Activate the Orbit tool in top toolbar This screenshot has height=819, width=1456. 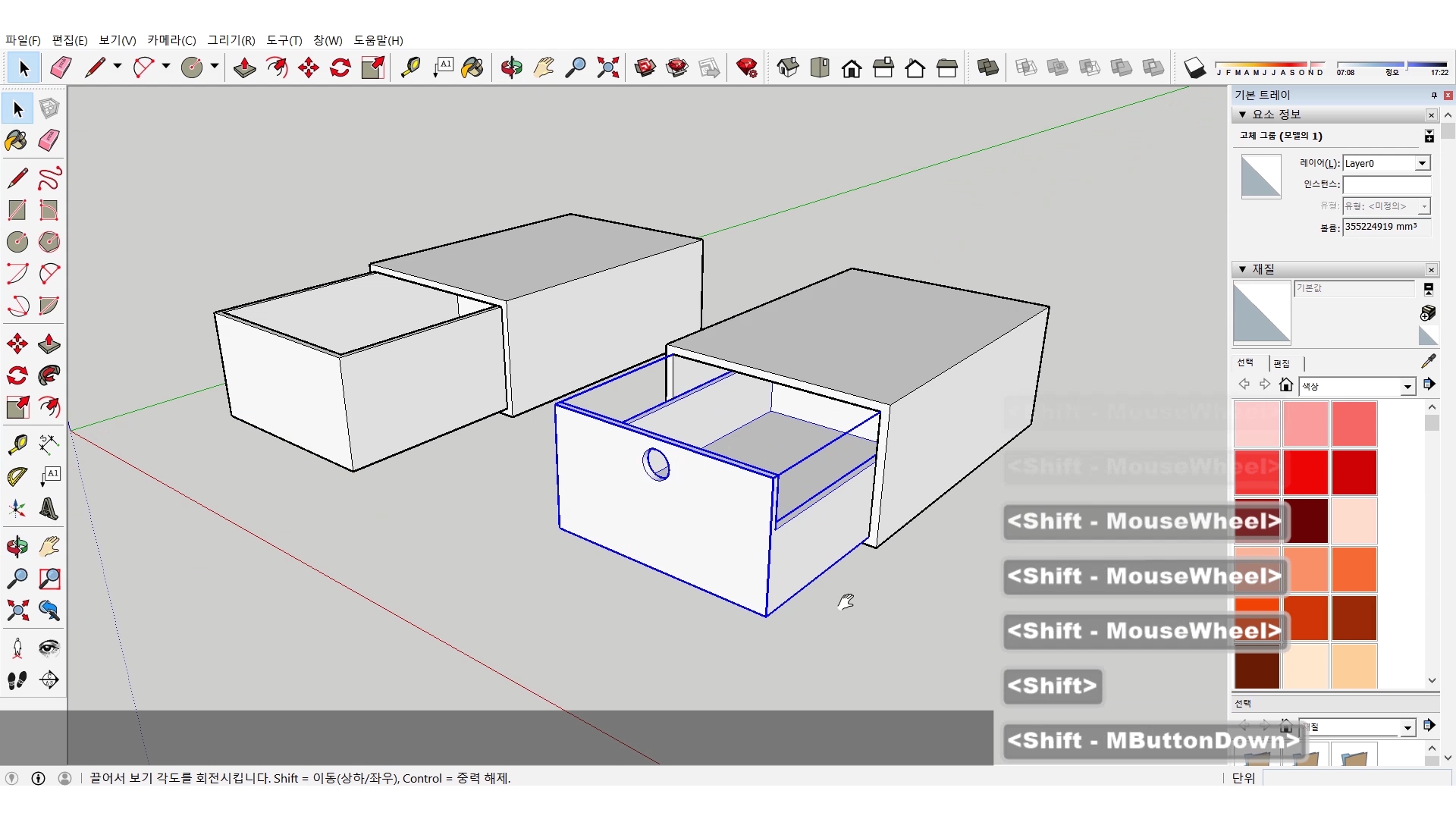pyautogui.click(x=511, y=67)
